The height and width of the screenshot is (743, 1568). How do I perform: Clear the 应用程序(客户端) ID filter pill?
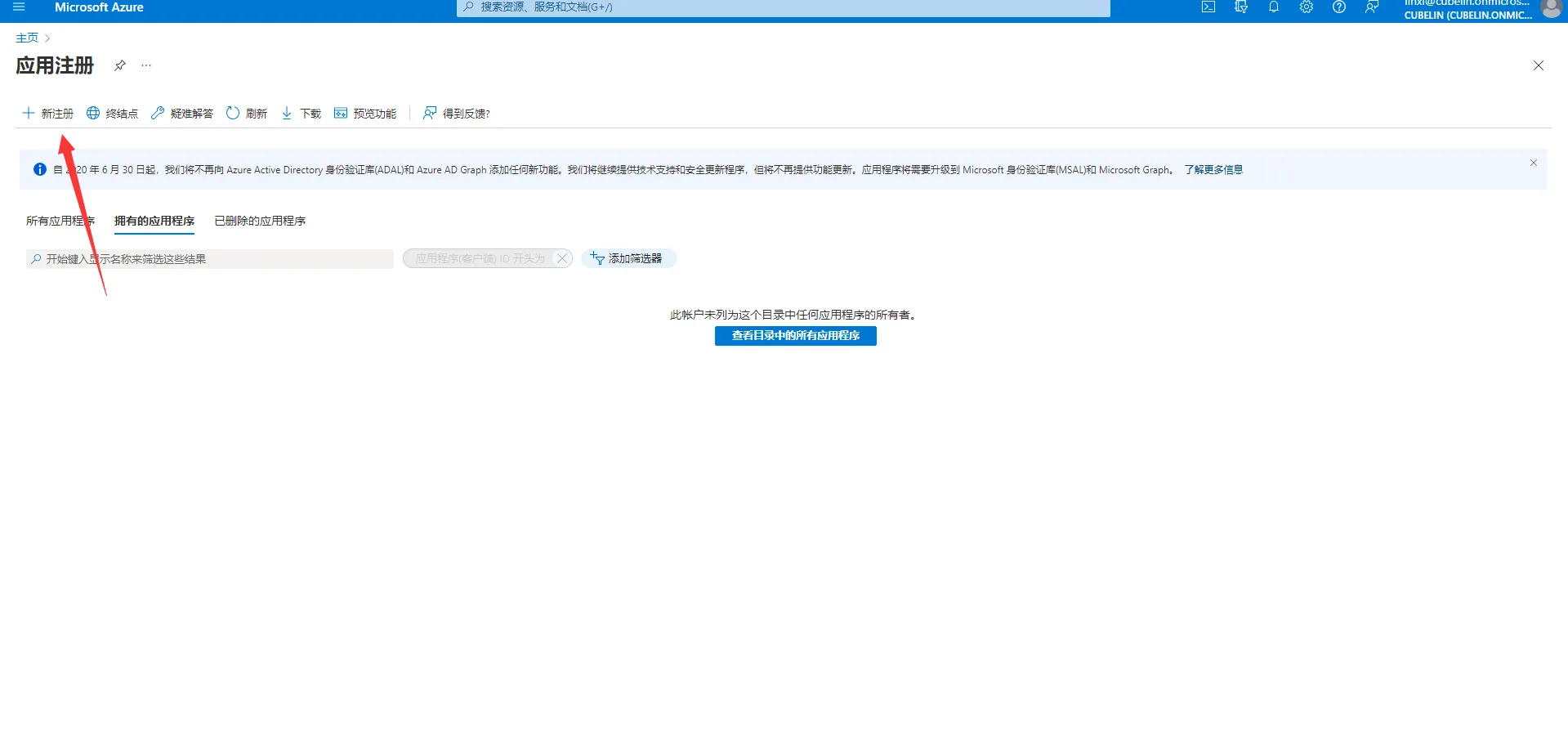pyautogui.click(x=561, y=257)
